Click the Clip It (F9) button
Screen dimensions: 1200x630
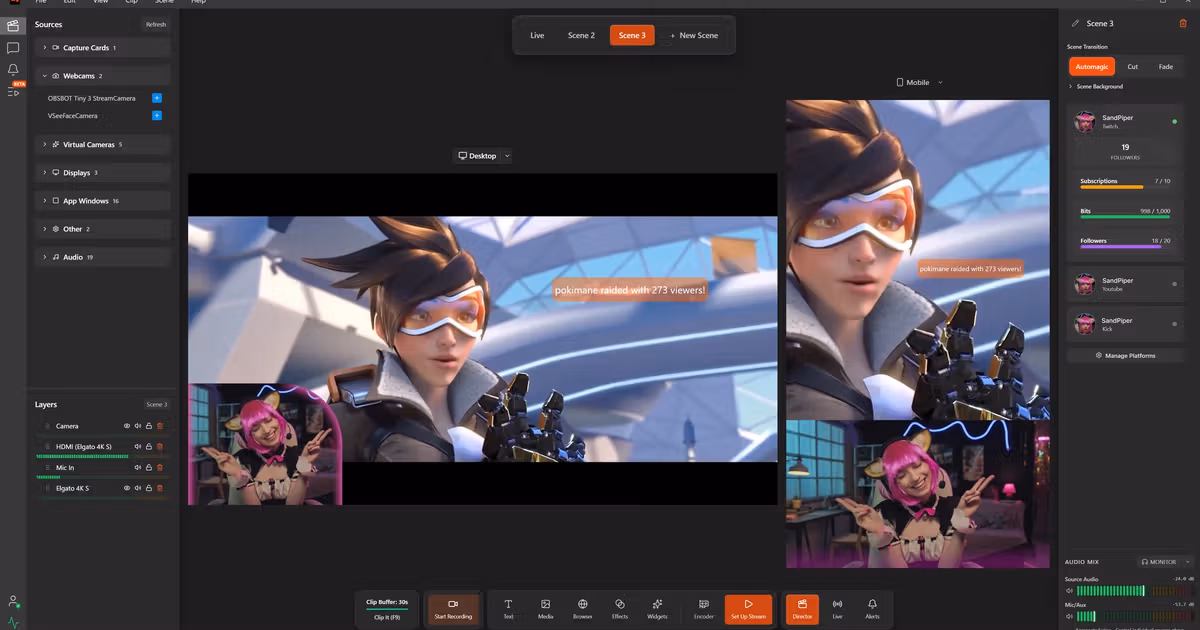tap(387, 618)
